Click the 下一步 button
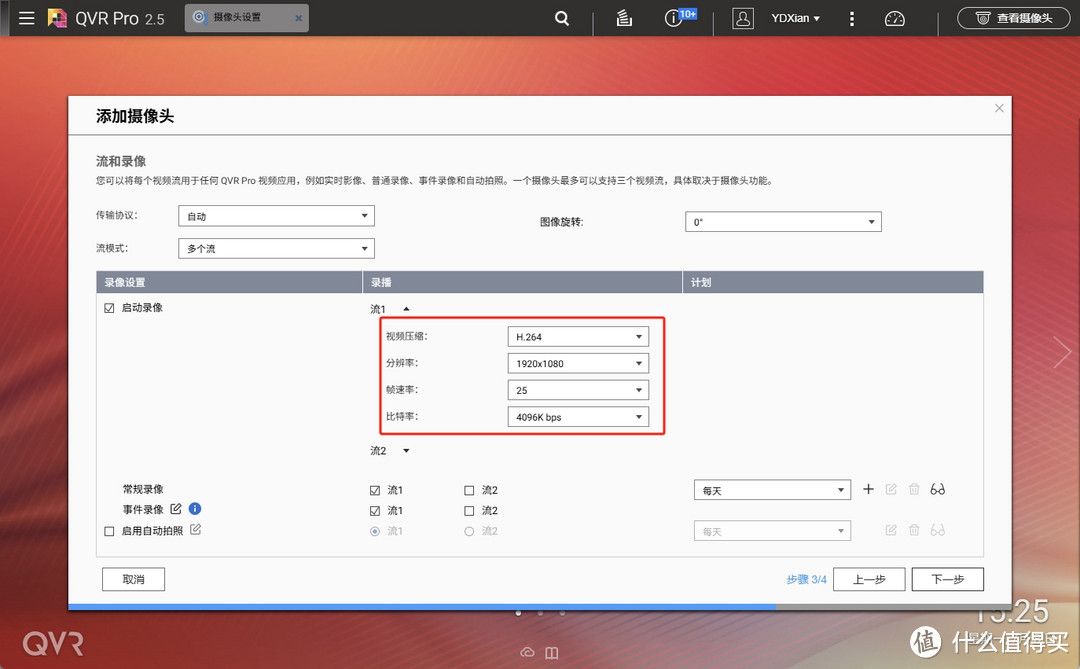Image resolution: width=1080 pixels, height=669 pixels. 946,579
